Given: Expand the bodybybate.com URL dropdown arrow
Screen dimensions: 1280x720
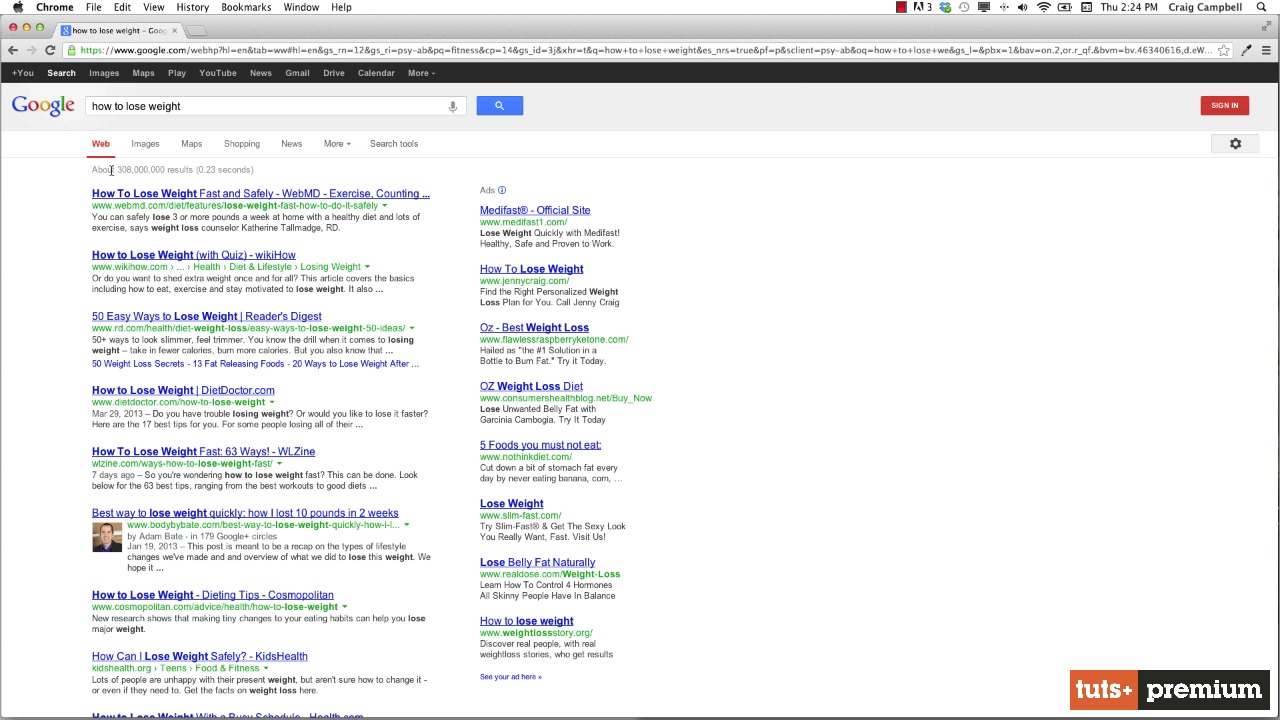Looking at the screenshot, I should 406,525.
